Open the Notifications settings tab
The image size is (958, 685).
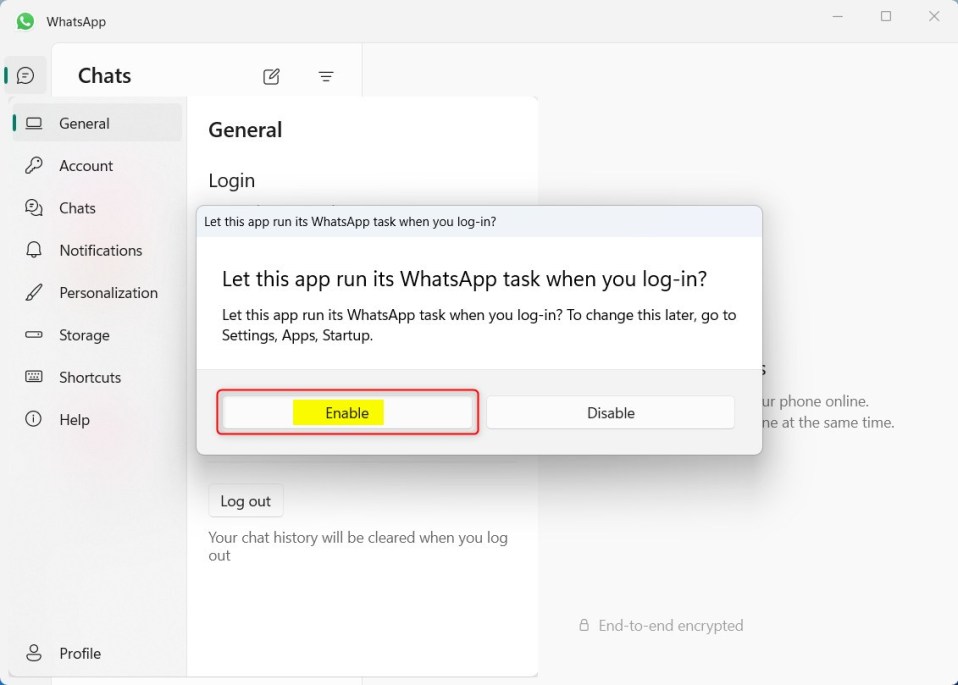pos(97,251)
